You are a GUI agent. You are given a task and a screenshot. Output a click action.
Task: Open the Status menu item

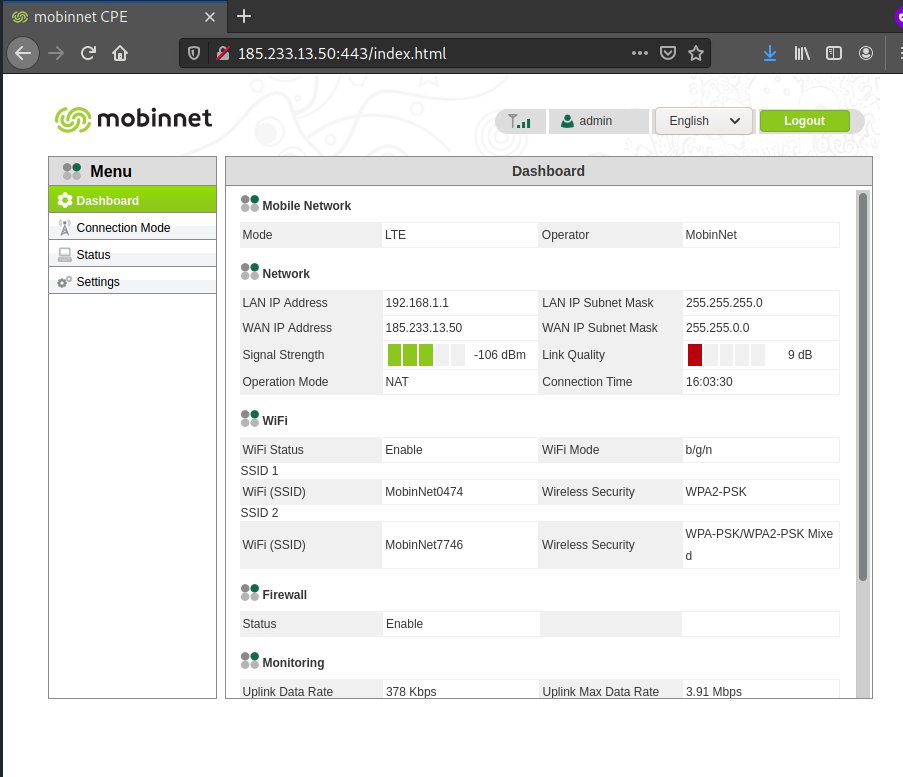(132, 255)
